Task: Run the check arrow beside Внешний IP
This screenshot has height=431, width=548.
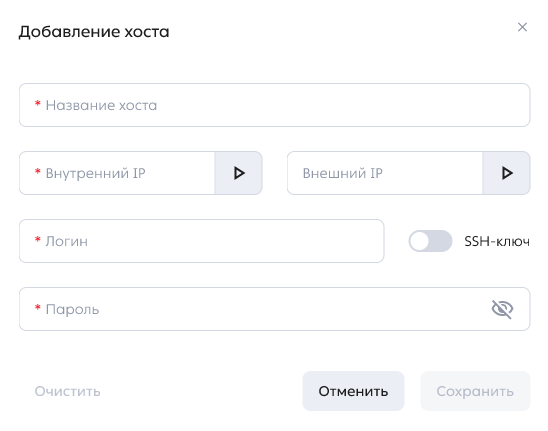Action: [x=506, y=173]
